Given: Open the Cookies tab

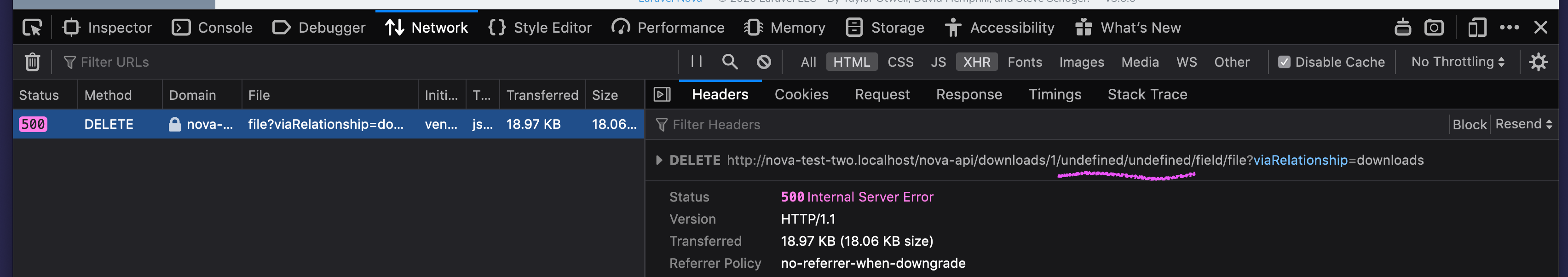Looking at the screenshot, I should tap(801, 94).
